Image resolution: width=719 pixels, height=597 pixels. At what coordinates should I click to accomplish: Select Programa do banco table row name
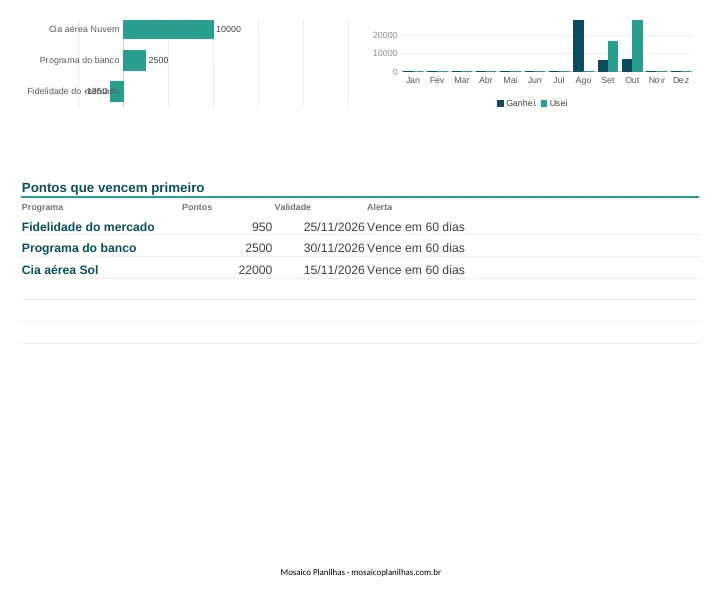(x=79, y=248)
